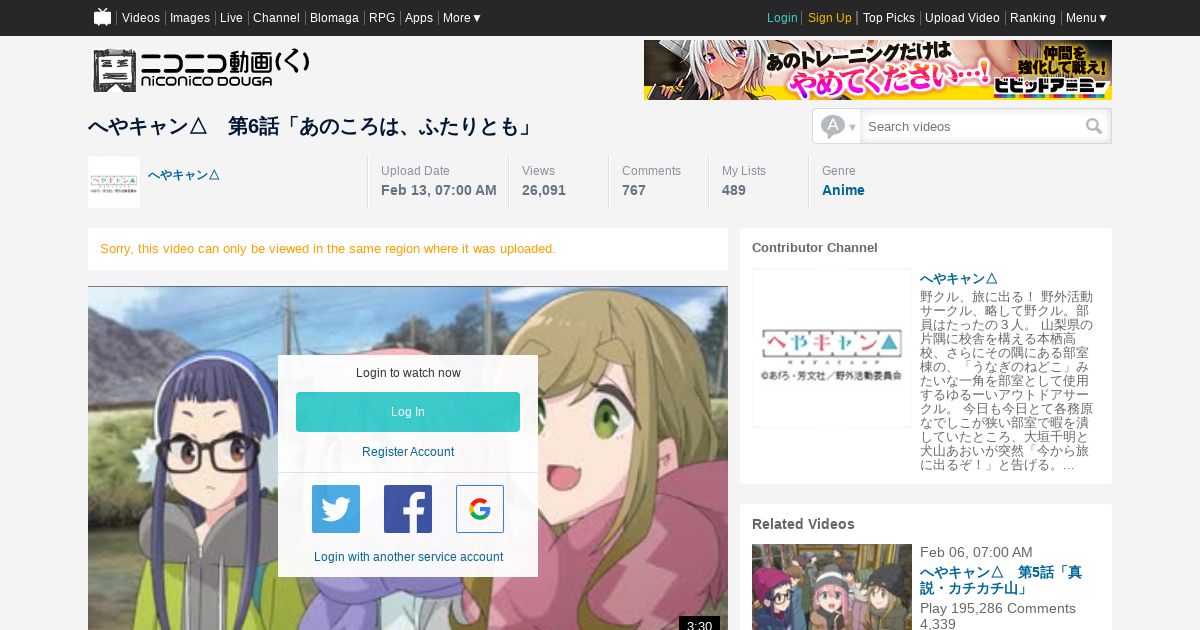This screenshot has width=1200, height=630.
Task: Click the 3:30 duration label on video
Action: tap(699, 625)
